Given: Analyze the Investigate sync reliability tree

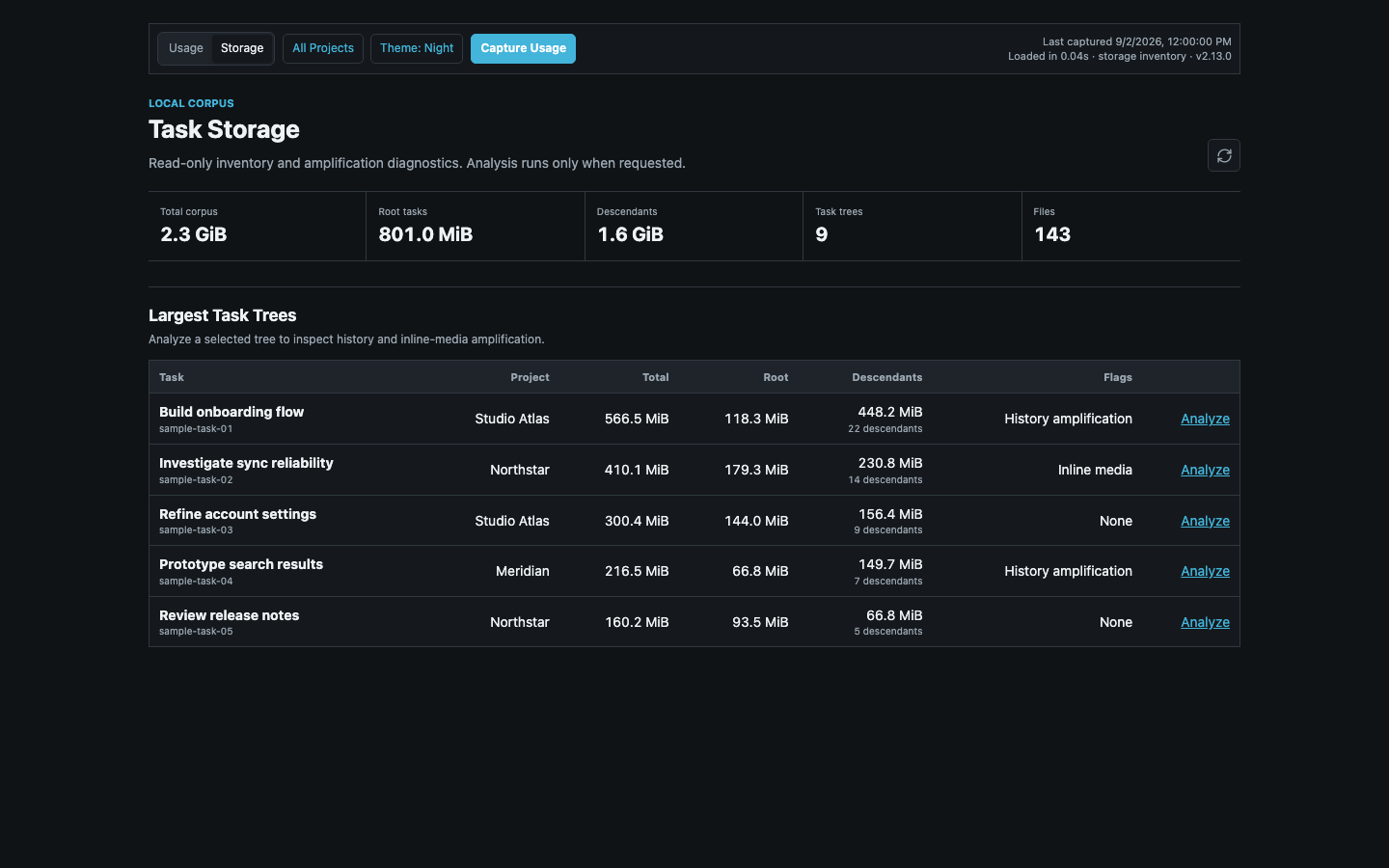Looking at the screenshot, I should (x=1205, y=470).
